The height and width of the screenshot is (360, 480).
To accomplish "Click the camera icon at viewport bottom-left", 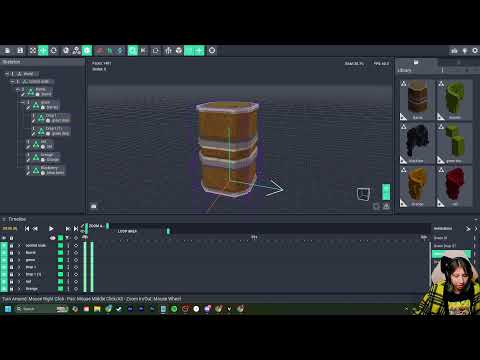I will click(x=94, y=206).
